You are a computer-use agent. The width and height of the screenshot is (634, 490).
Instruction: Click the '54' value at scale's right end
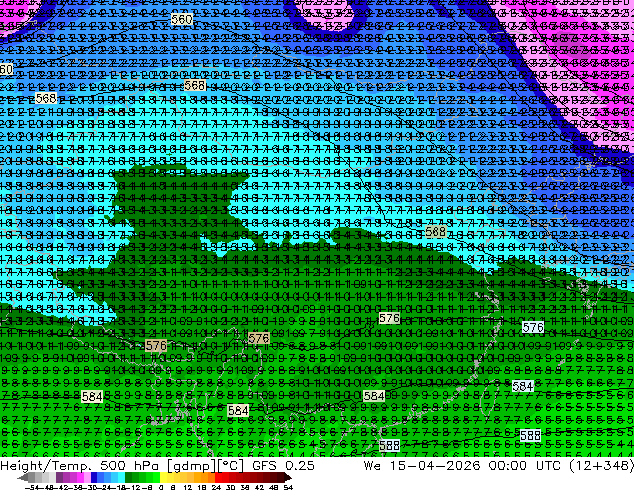(x=288, y=487)
